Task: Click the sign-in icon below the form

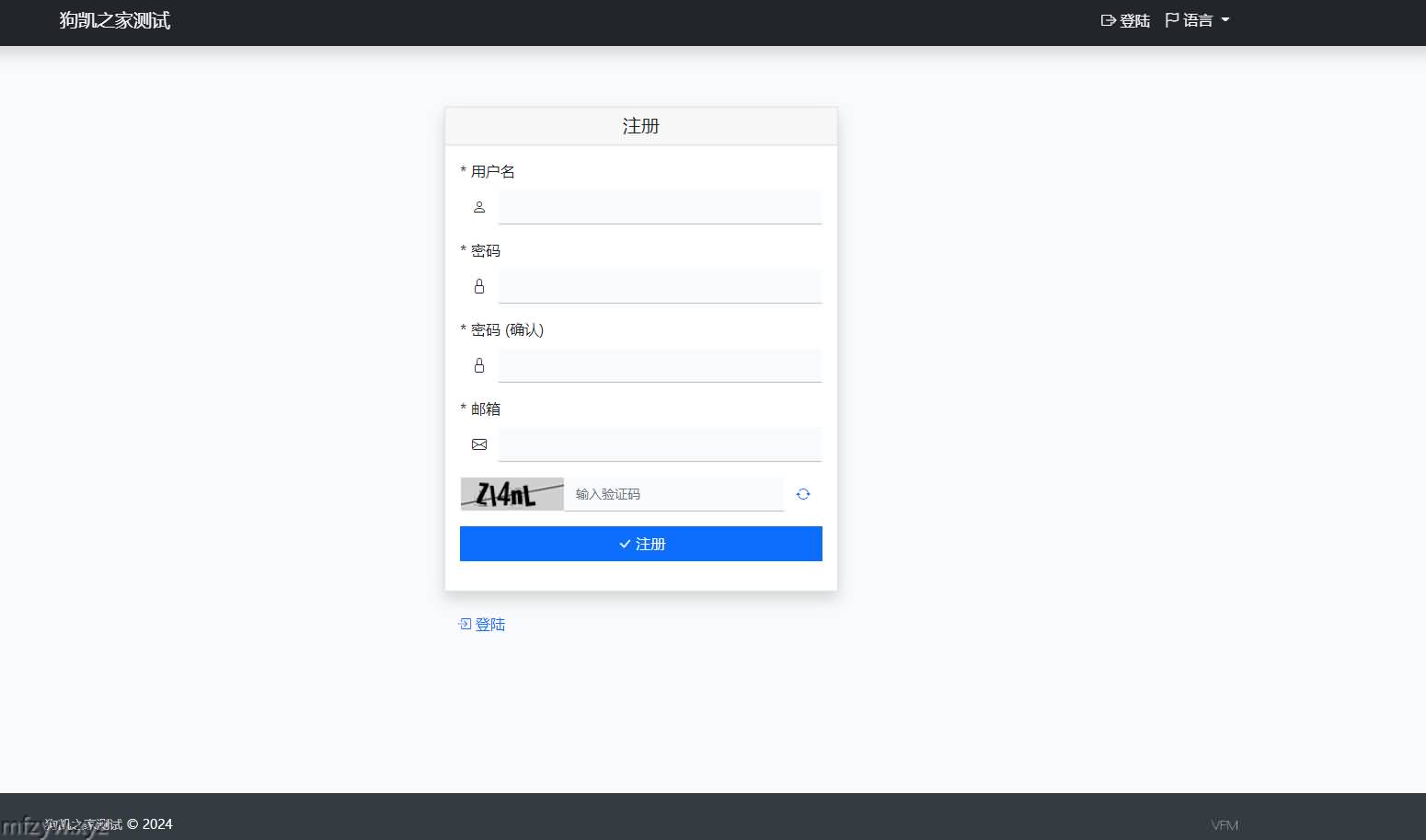Action: pos(465,625)
